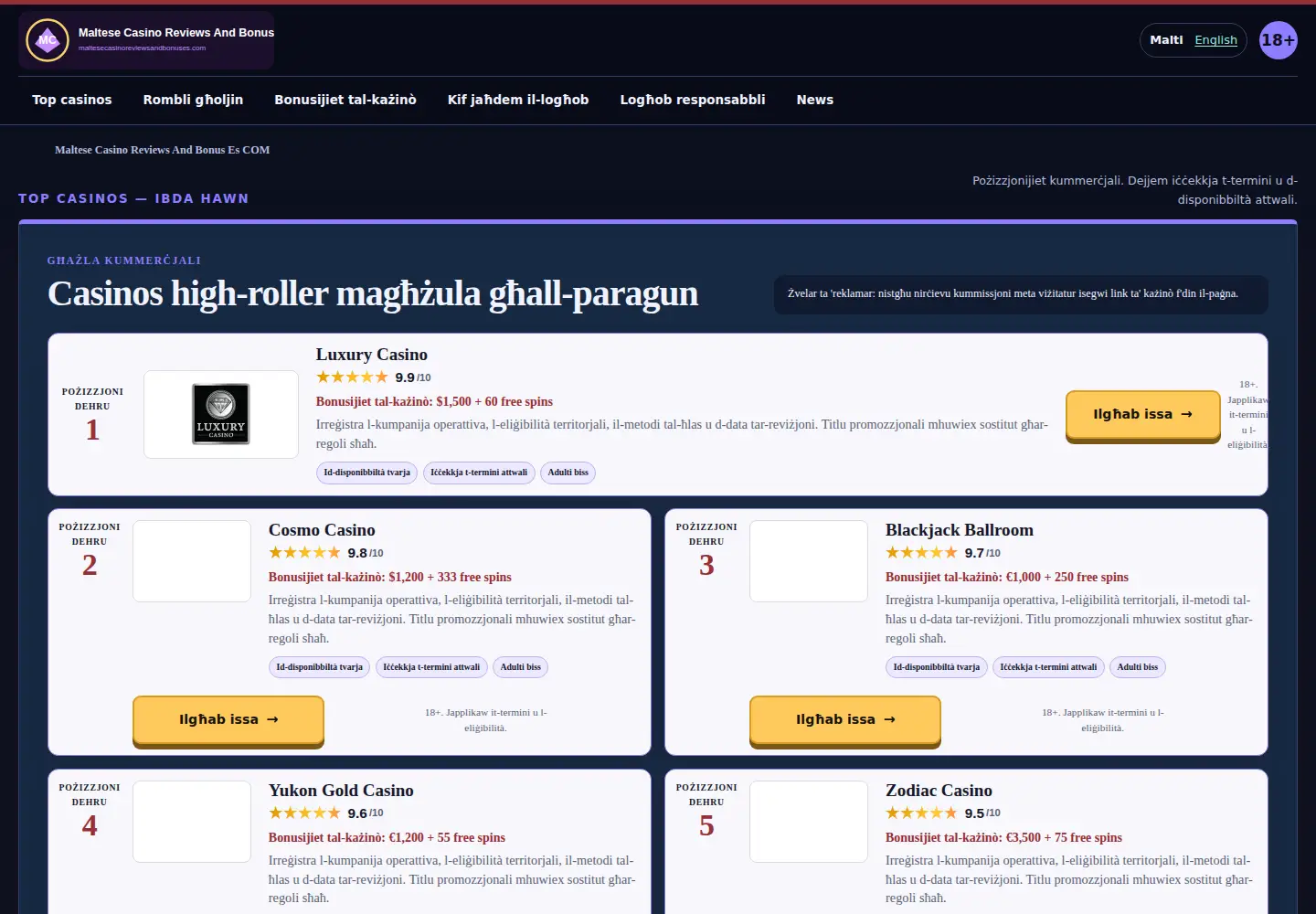This screenshot has width=1316, height=914.
Task: Click Zodiac Casino's star rating
Action: tap(921, 813)
